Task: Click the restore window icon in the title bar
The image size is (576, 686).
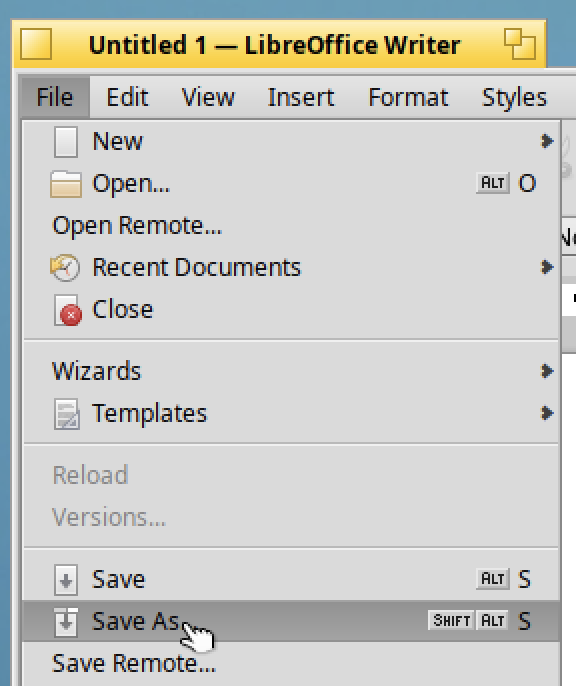Action: point(520,44)
